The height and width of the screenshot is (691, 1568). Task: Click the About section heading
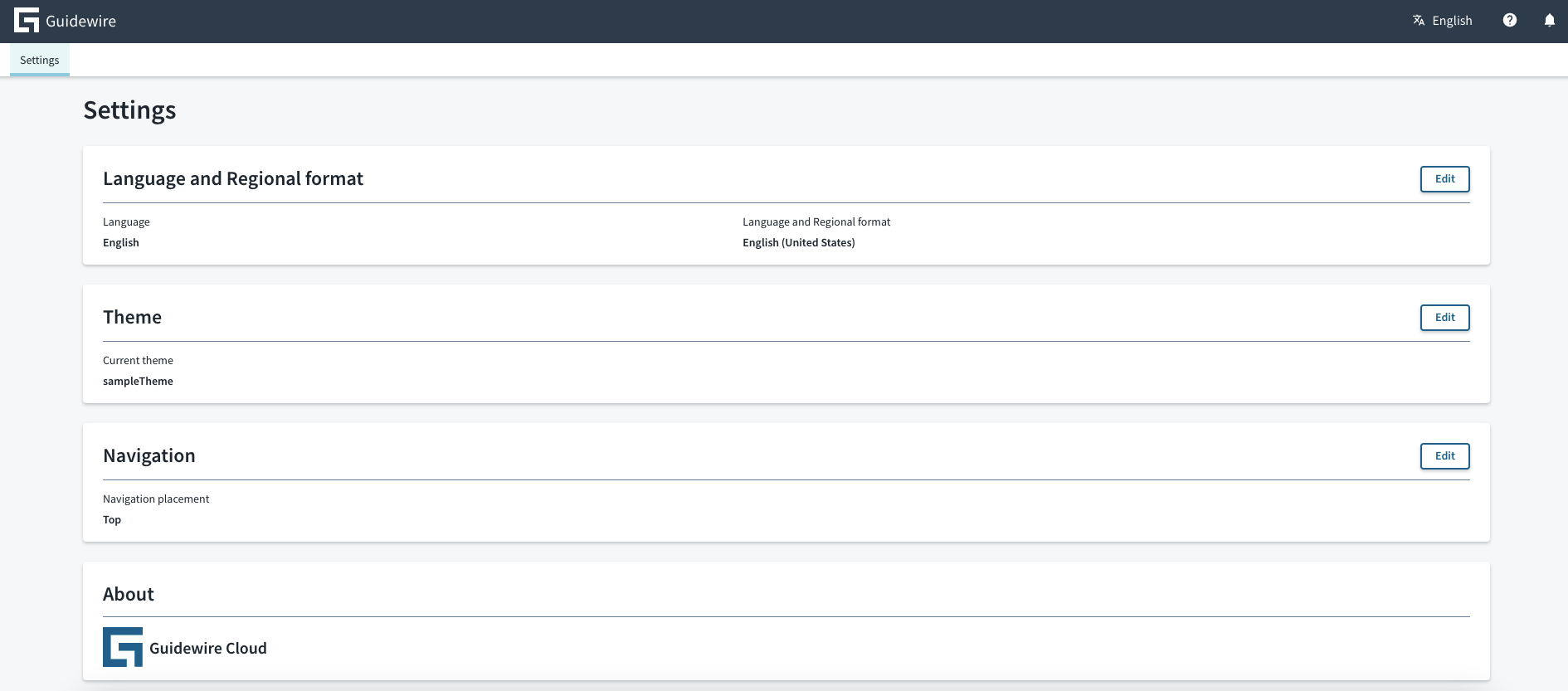tap(129, 594)
